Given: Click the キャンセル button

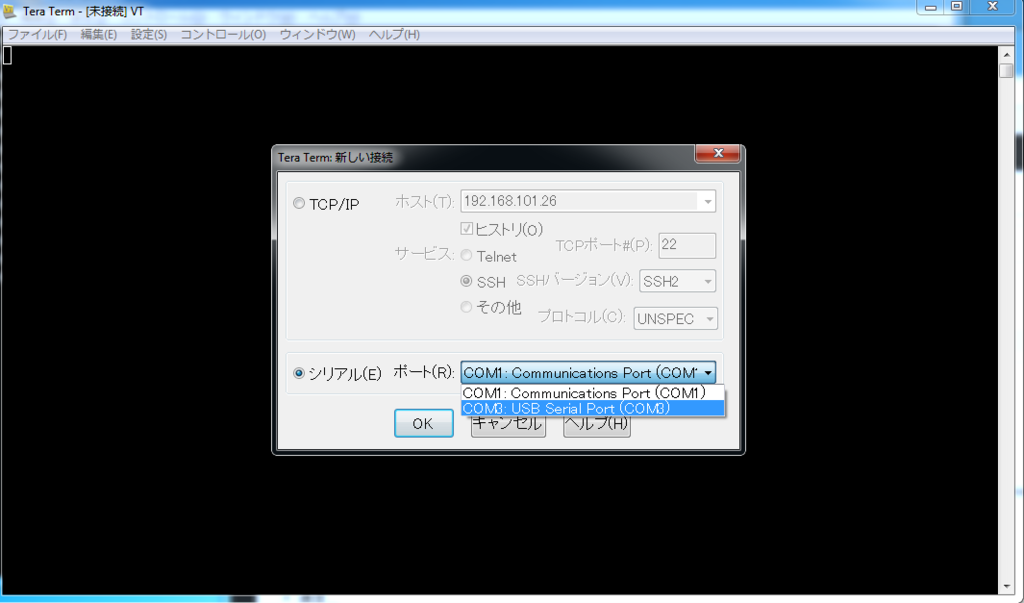Looking at the screenshot, I should [508, 426].
